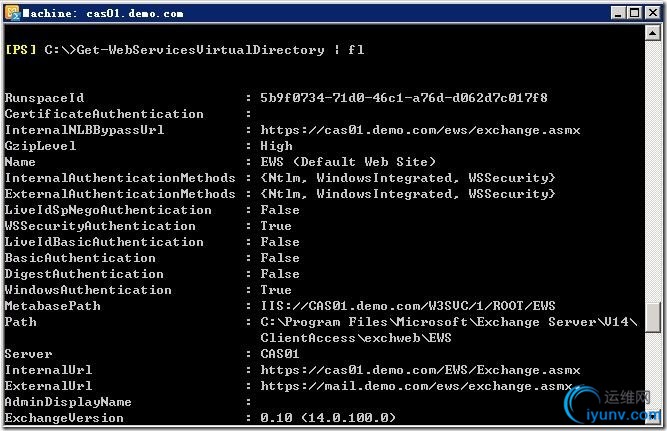Click the scrollbar track above the thumb

(653, 170)
